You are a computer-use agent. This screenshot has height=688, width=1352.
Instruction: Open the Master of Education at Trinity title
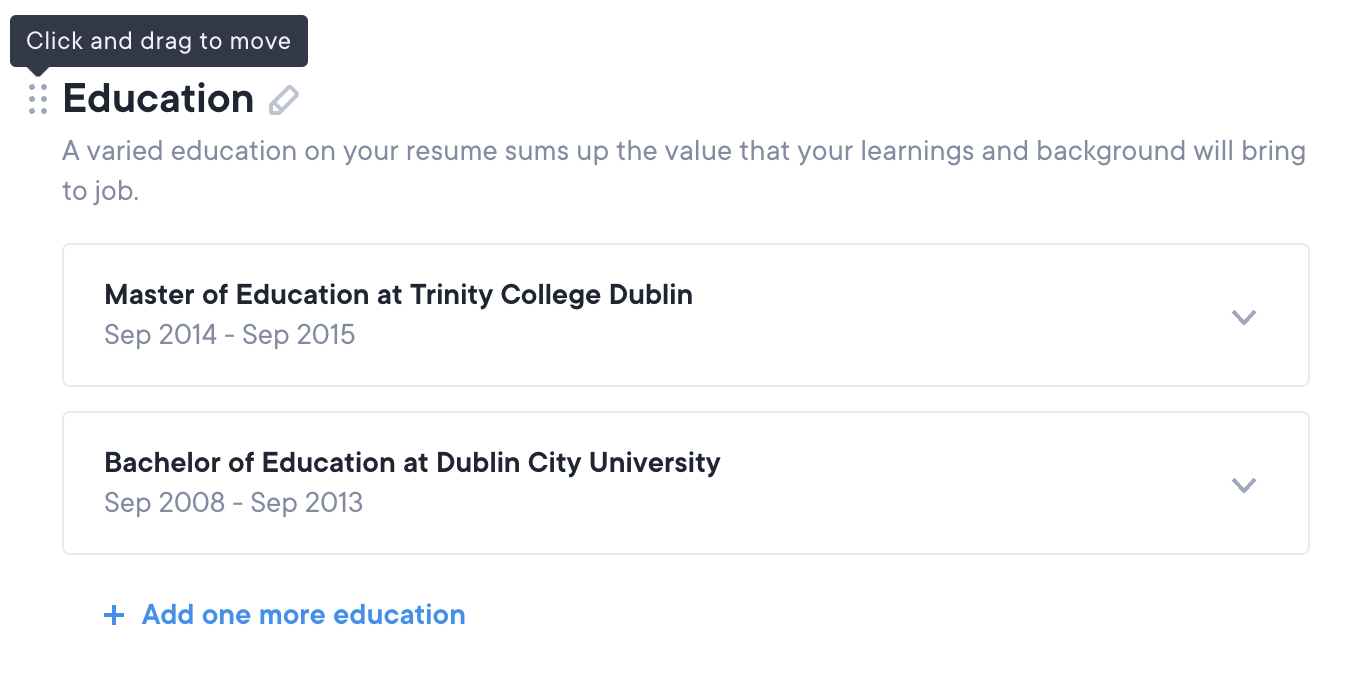(x=398, y=295)
